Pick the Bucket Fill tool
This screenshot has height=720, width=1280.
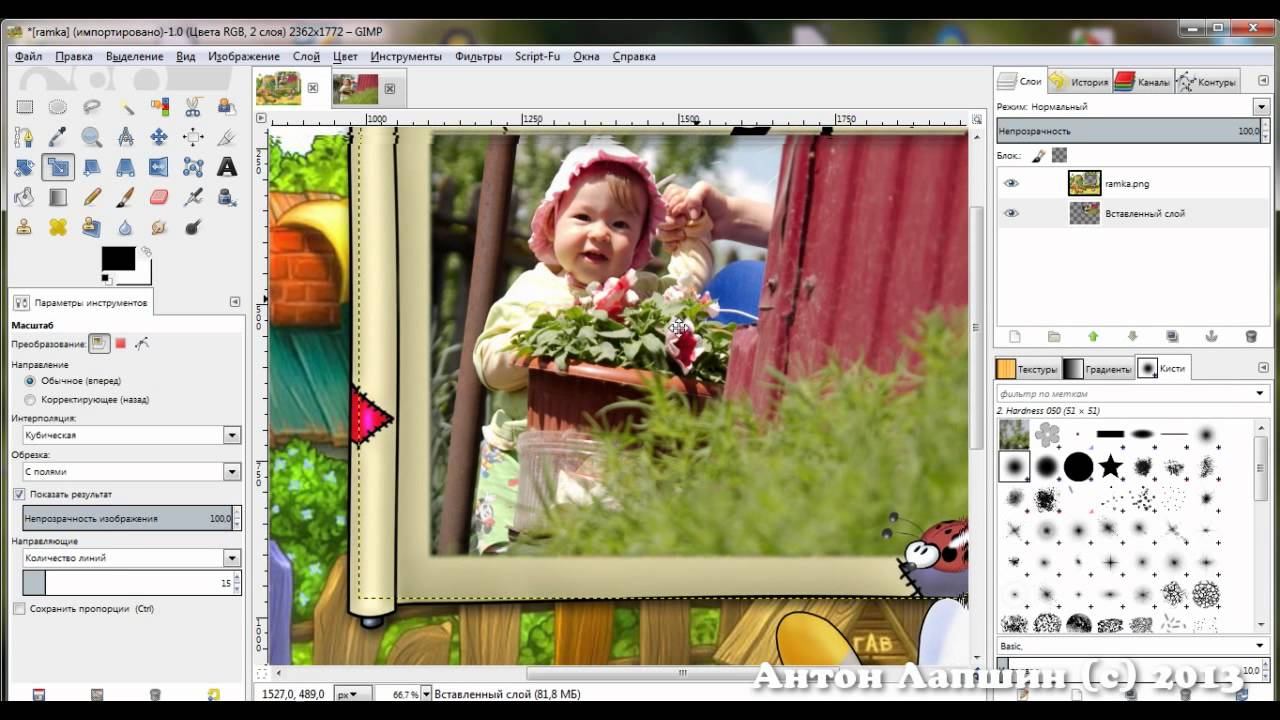[x=25, y=197]
